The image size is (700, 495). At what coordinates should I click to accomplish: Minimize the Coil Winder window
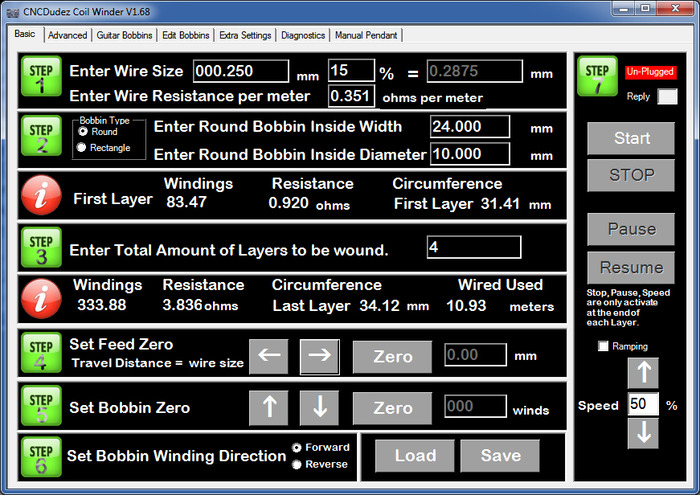pyautogui.click(x=623, y=8)
